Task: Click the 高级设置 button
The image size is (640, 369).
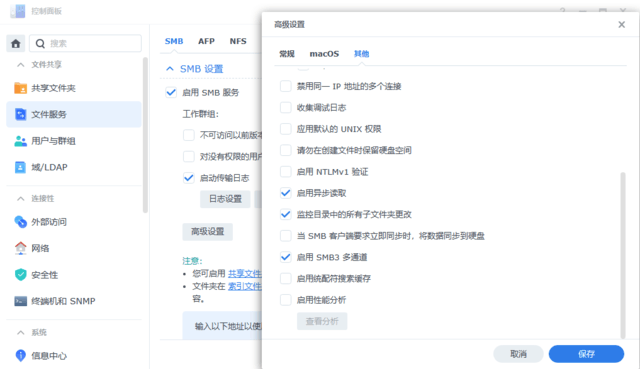Action: tap(208, 231)
